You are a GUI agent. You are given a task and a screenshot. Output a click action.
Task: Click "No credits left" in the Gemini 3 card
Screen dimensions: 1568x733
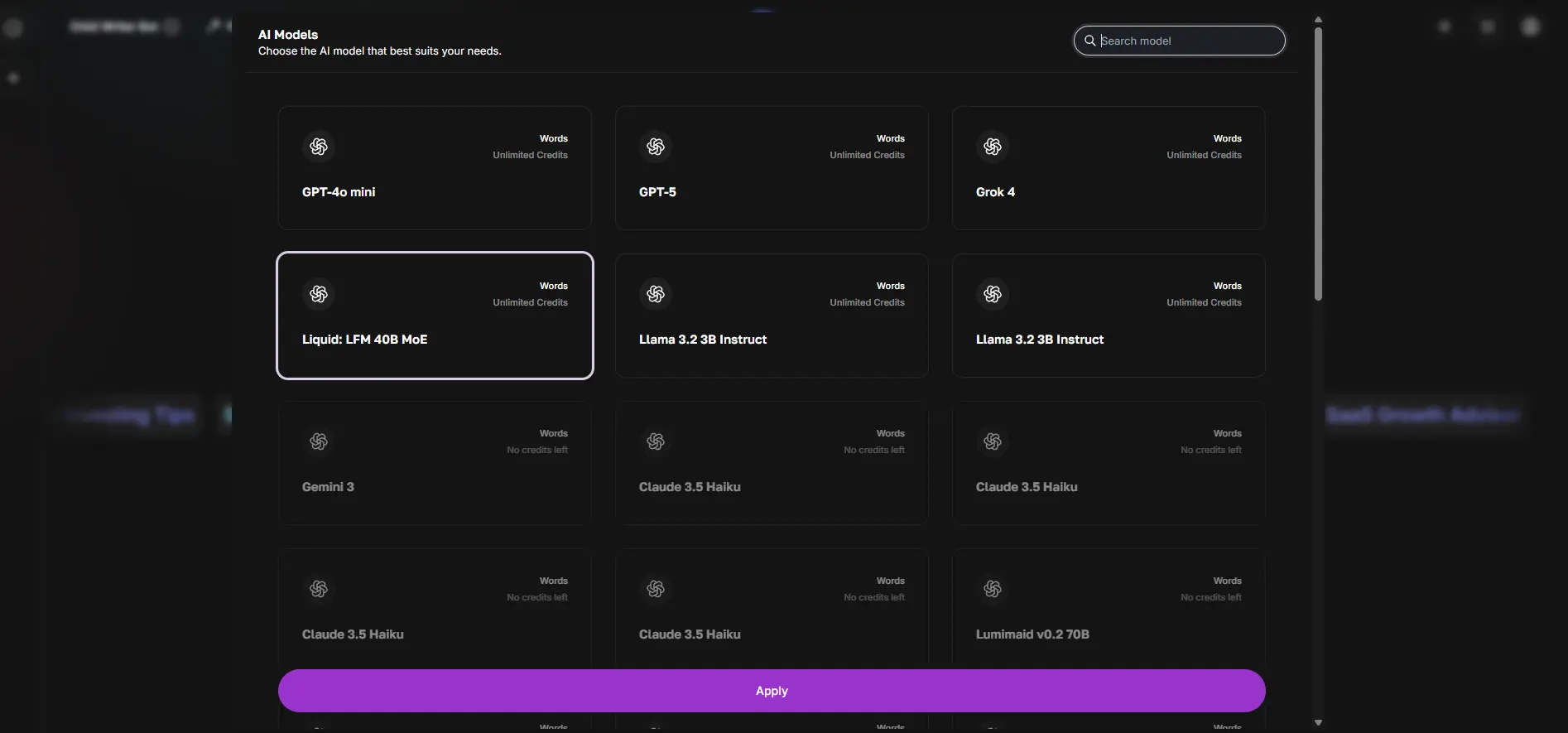click(x=537, y=450)
